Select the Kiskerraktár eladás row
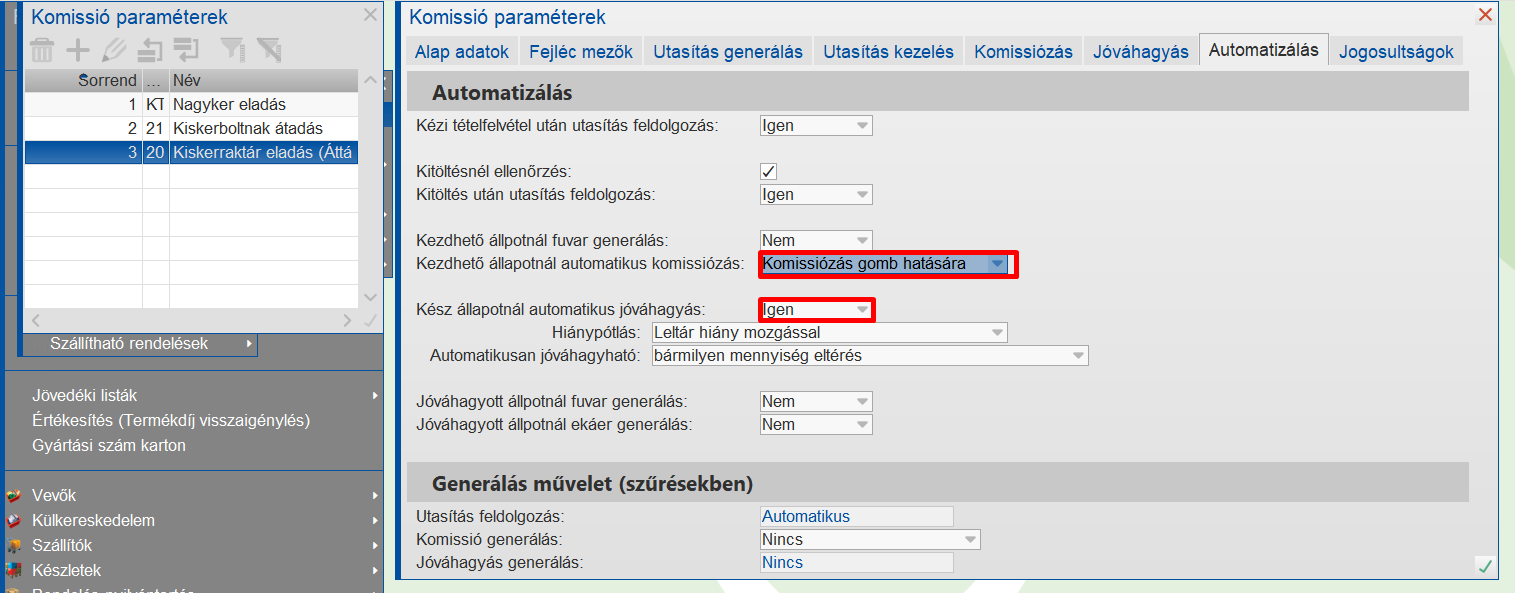The image size is (1515, 593). pos(190,153)
